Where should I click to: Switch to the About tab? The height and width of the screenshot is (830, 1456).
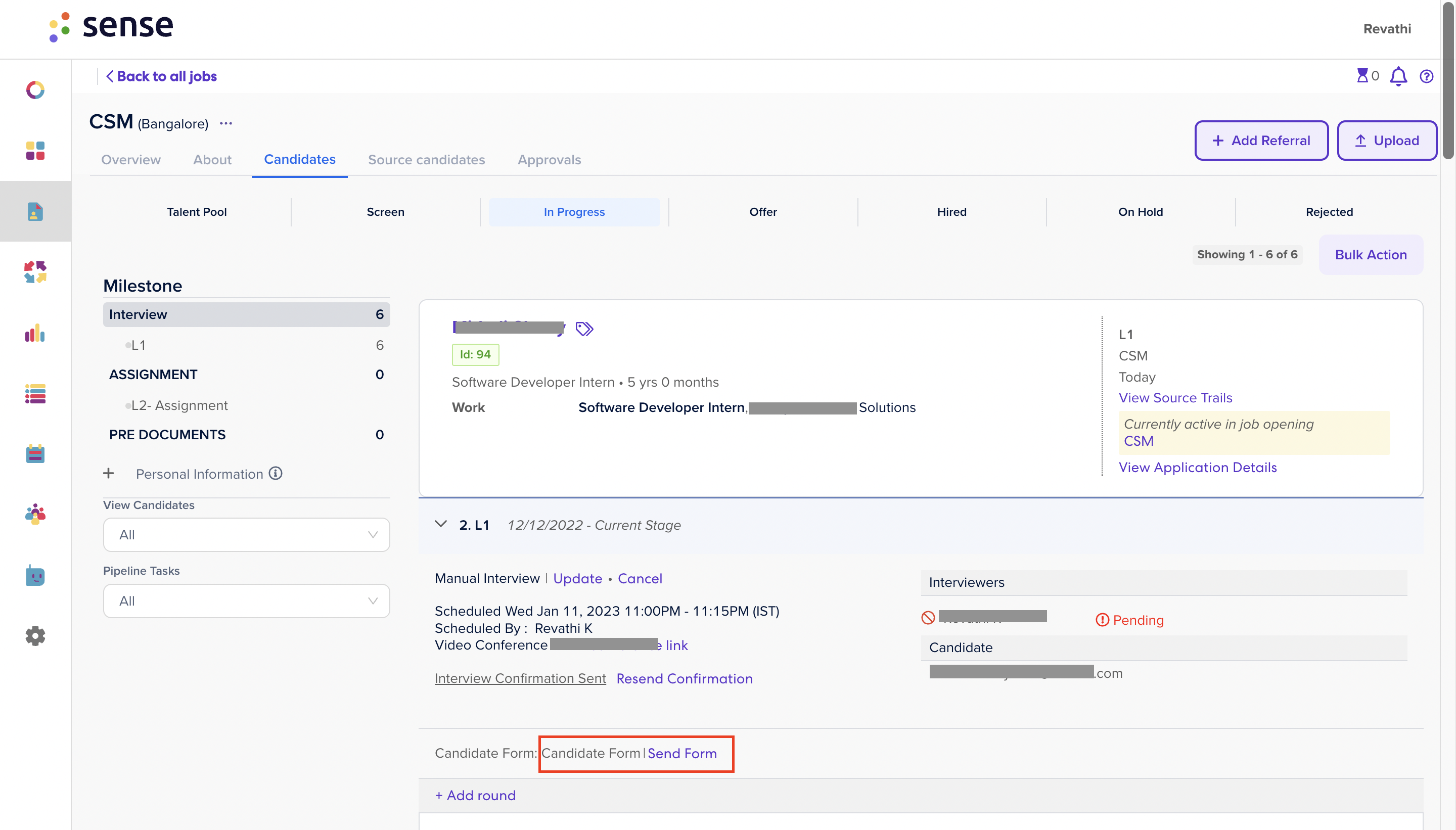212,160
